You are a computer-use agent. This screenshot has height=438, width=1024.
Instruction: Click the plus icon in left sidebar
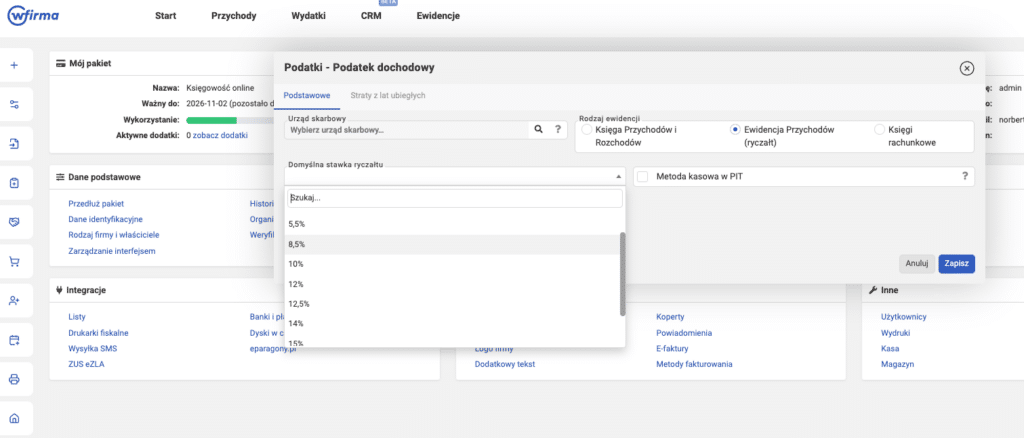pyautogui.click(x=14, y=65)
